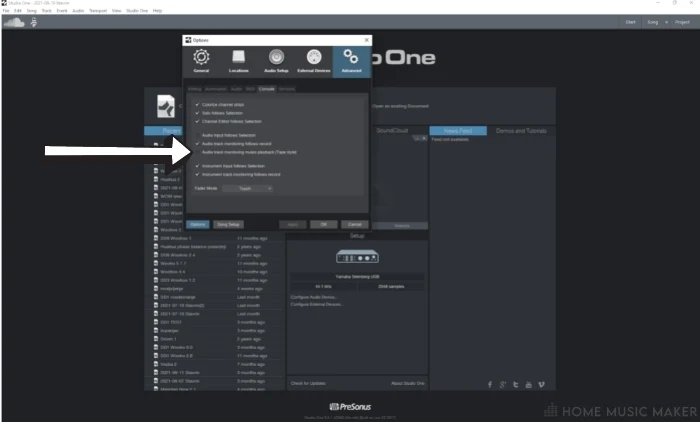Open the External Devices options section
Screen dimensions: 700x422
point(314,61)
